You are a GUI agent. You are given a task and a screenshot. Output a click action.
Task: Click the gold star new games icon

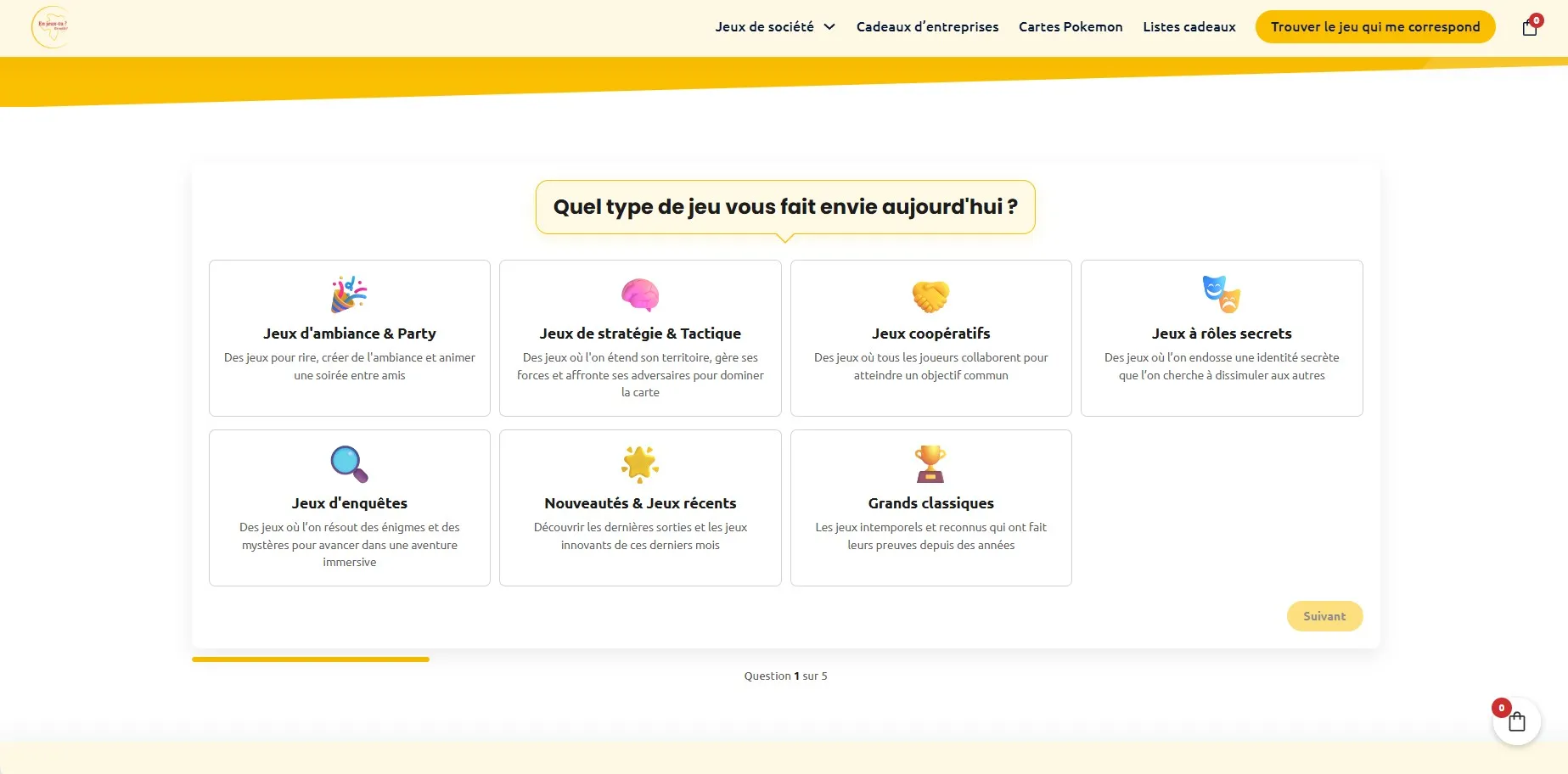(x=640, y=464)
